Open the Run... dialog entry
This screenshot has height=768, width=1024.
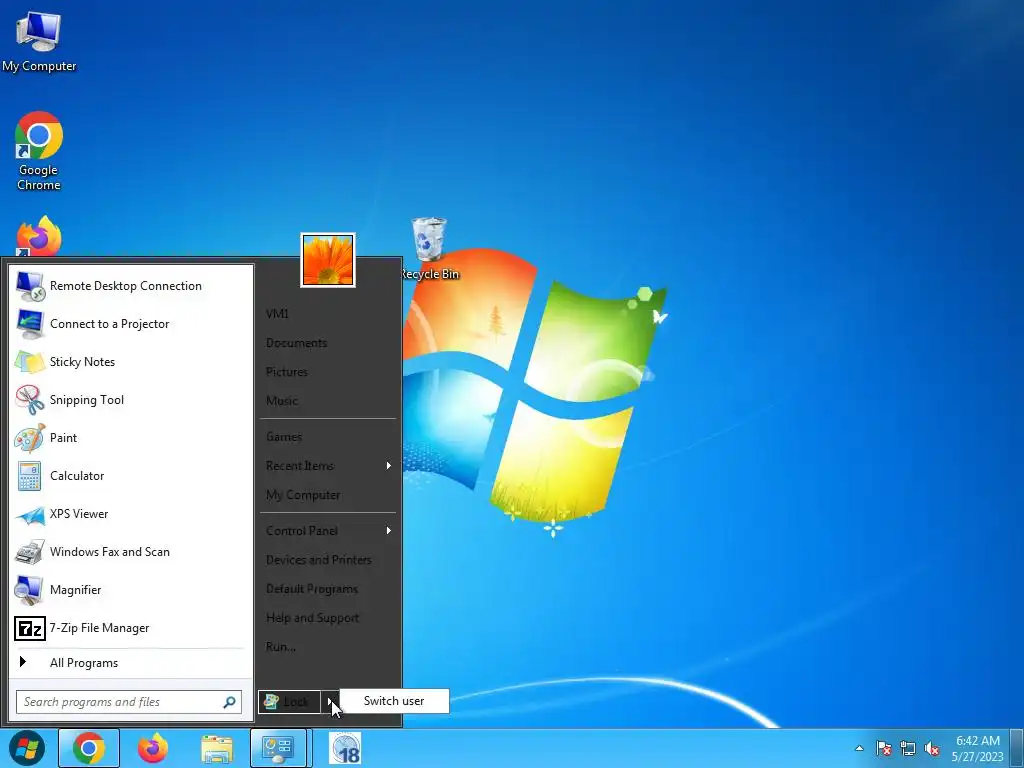tap(281, 647)
